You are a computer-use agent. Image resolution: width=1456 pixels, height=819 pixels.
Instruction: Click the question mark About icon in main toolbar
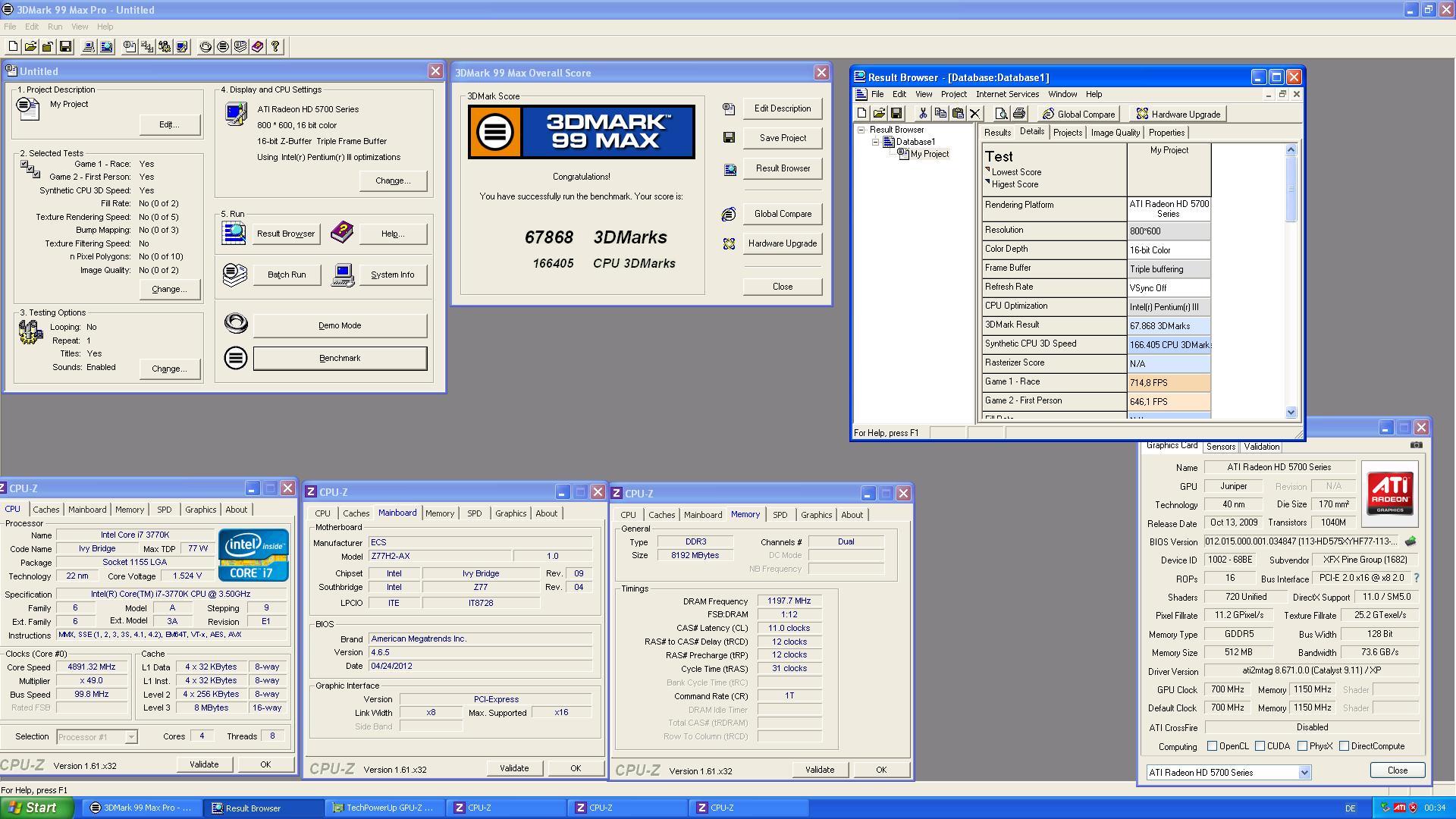point(275,46)
